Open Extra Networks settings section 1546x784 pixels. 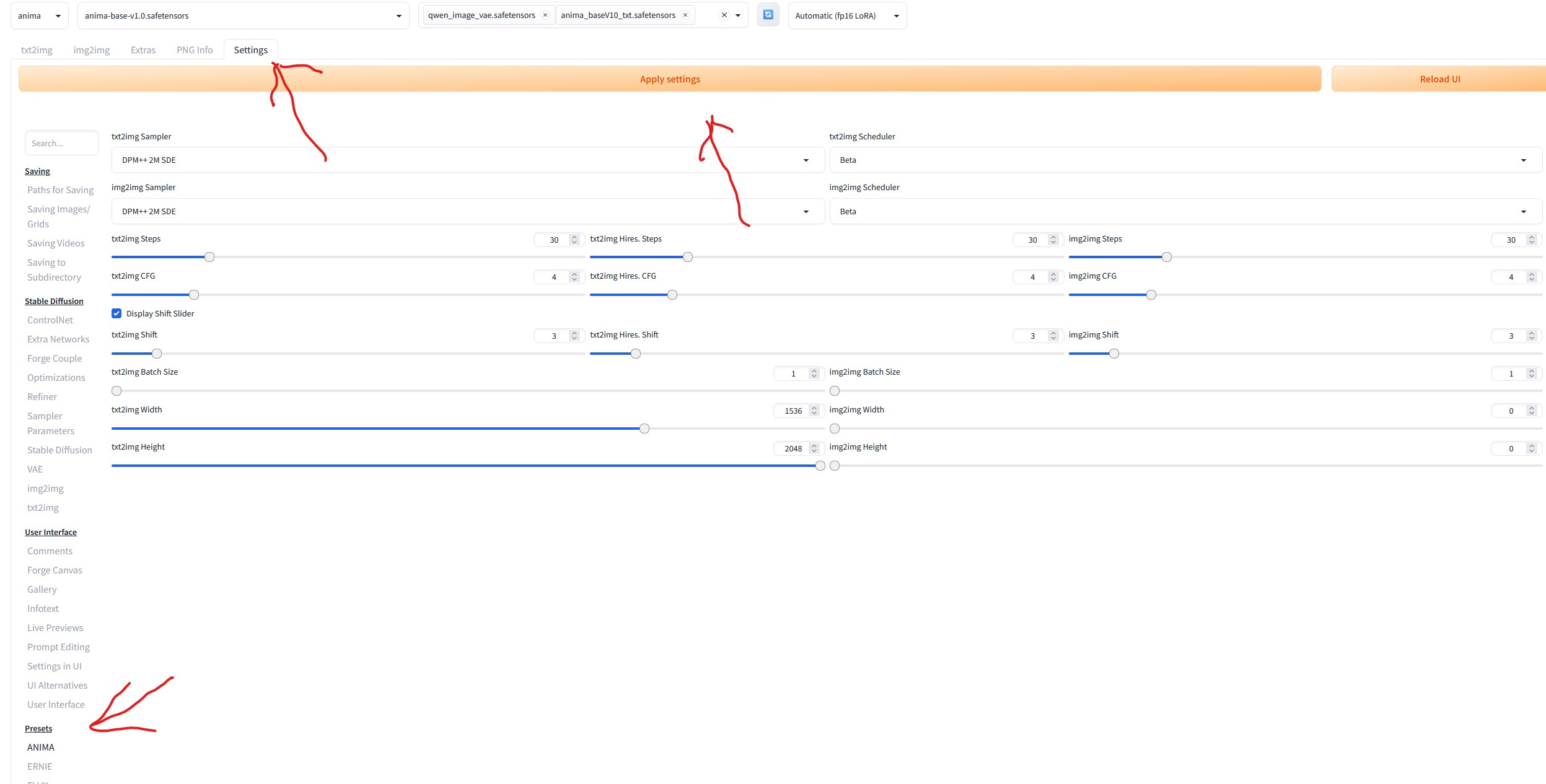pos(58,339)
